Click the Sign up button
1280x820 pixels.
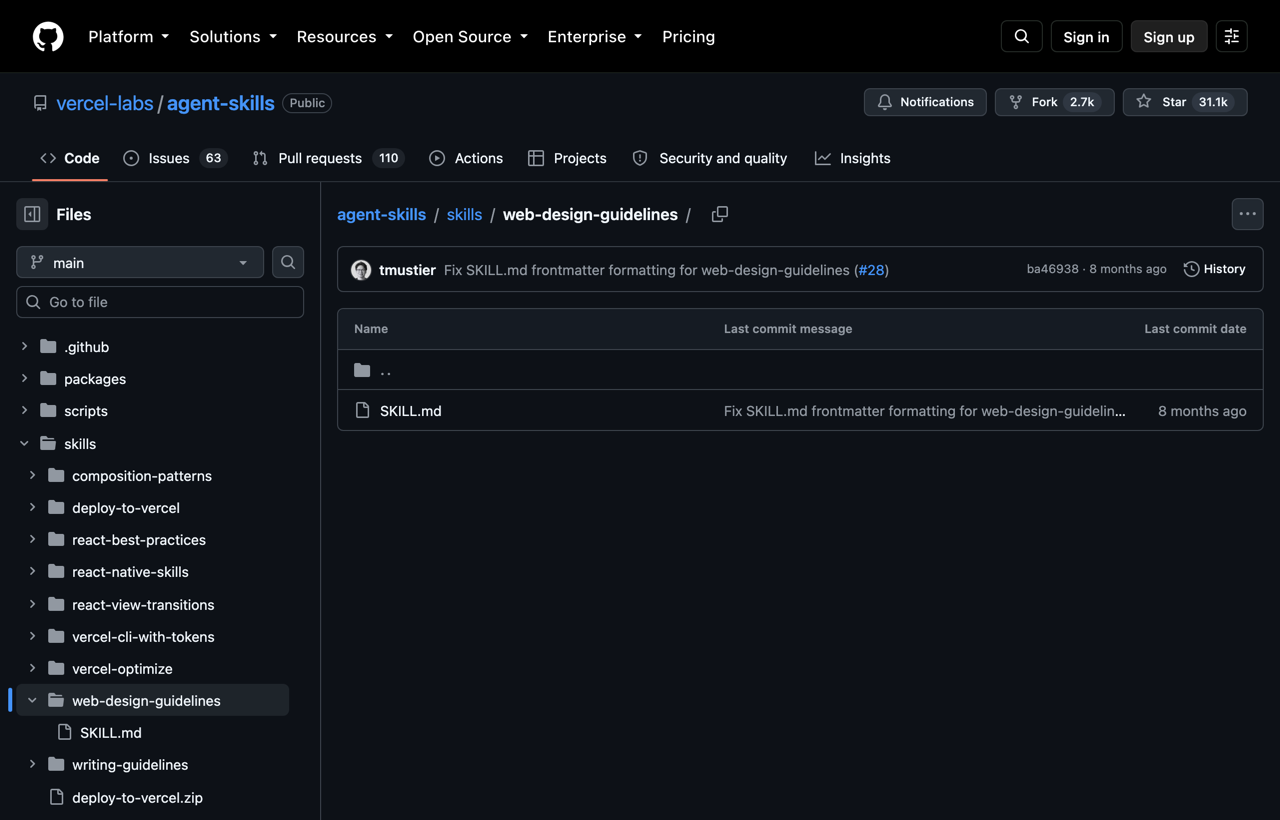pos(1169,36)
